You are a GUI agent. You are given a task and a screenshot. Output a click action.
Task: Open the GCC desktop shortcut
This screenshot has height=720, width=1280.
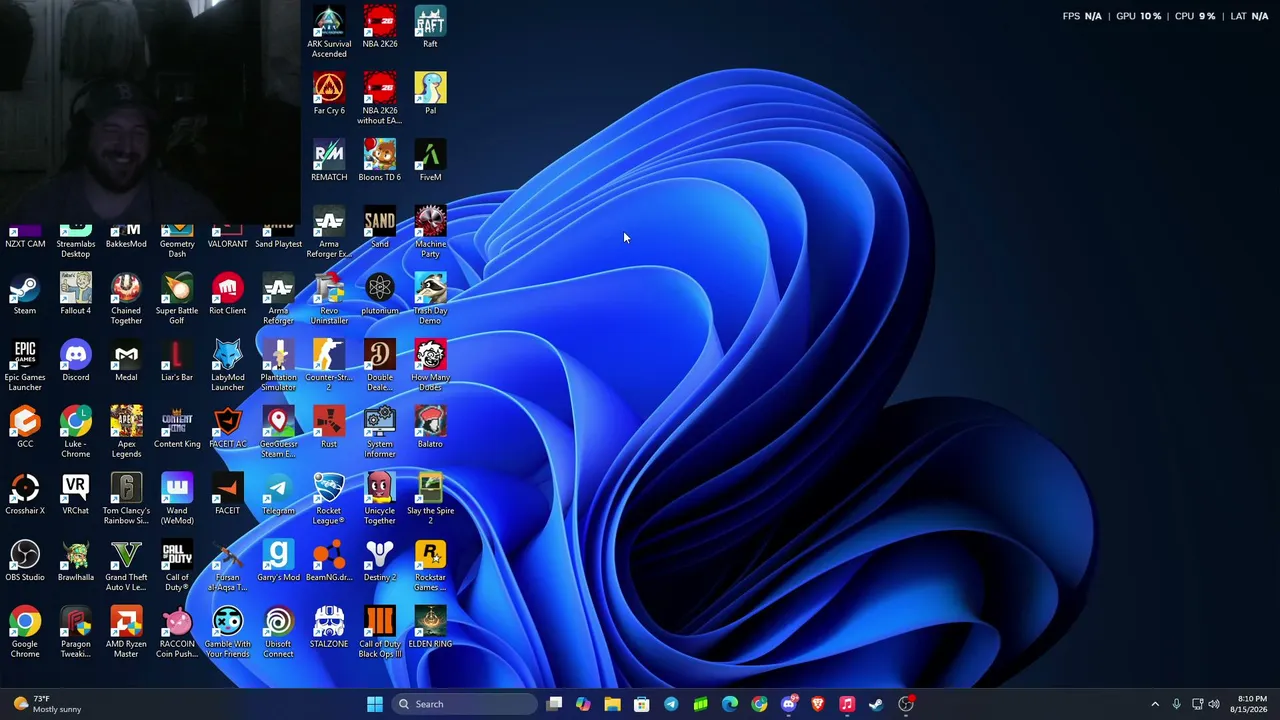[25, 426]
